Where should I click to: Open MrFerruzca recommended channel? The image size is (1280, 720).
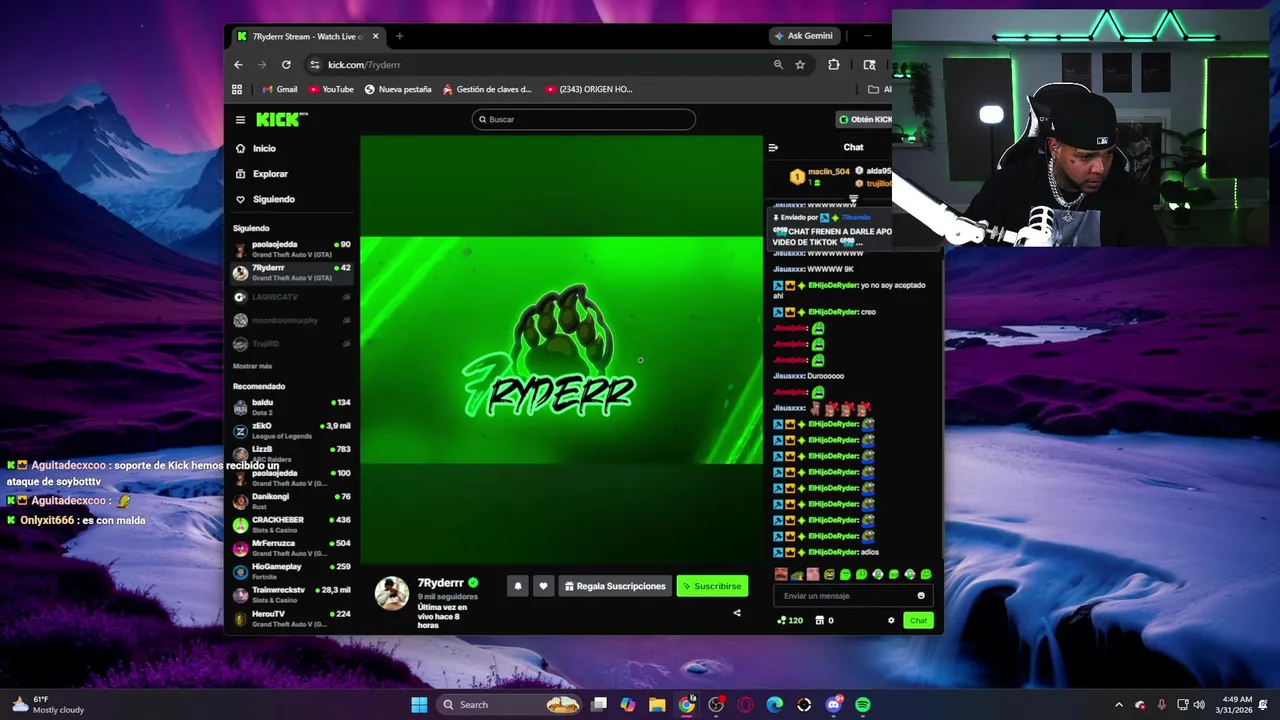(292, 548)
